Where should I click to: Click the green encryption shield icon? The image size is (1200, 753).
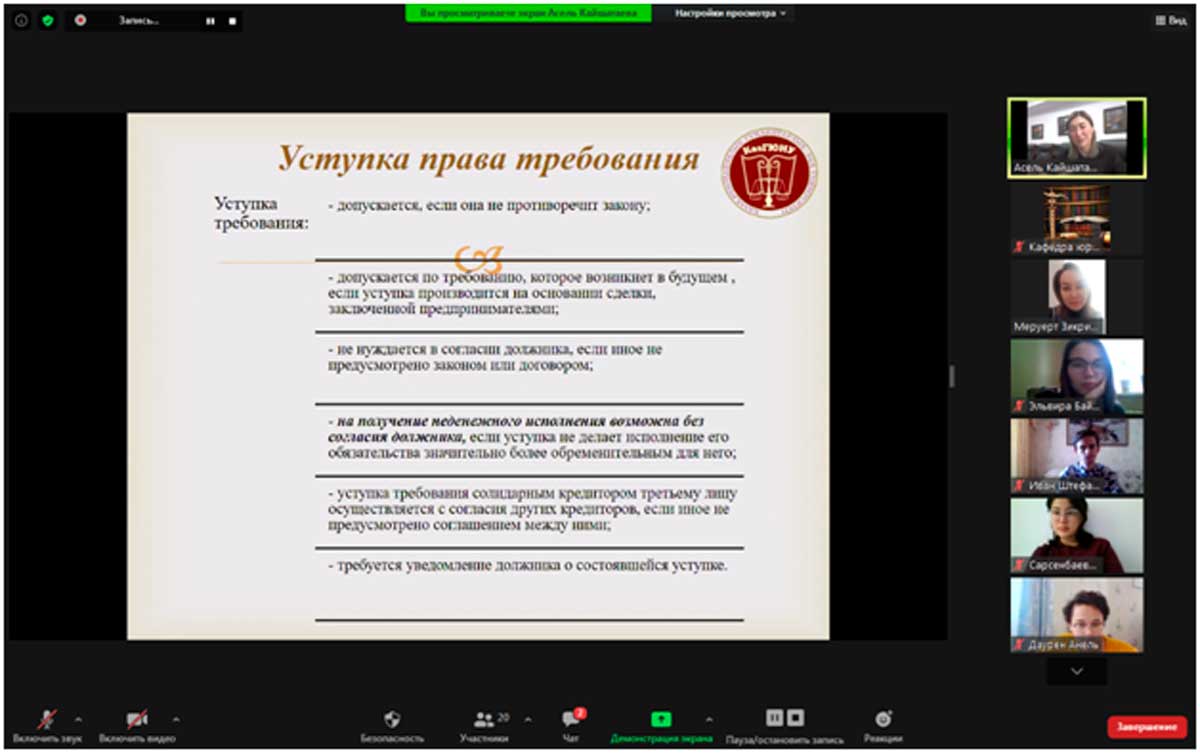point(47,20)
